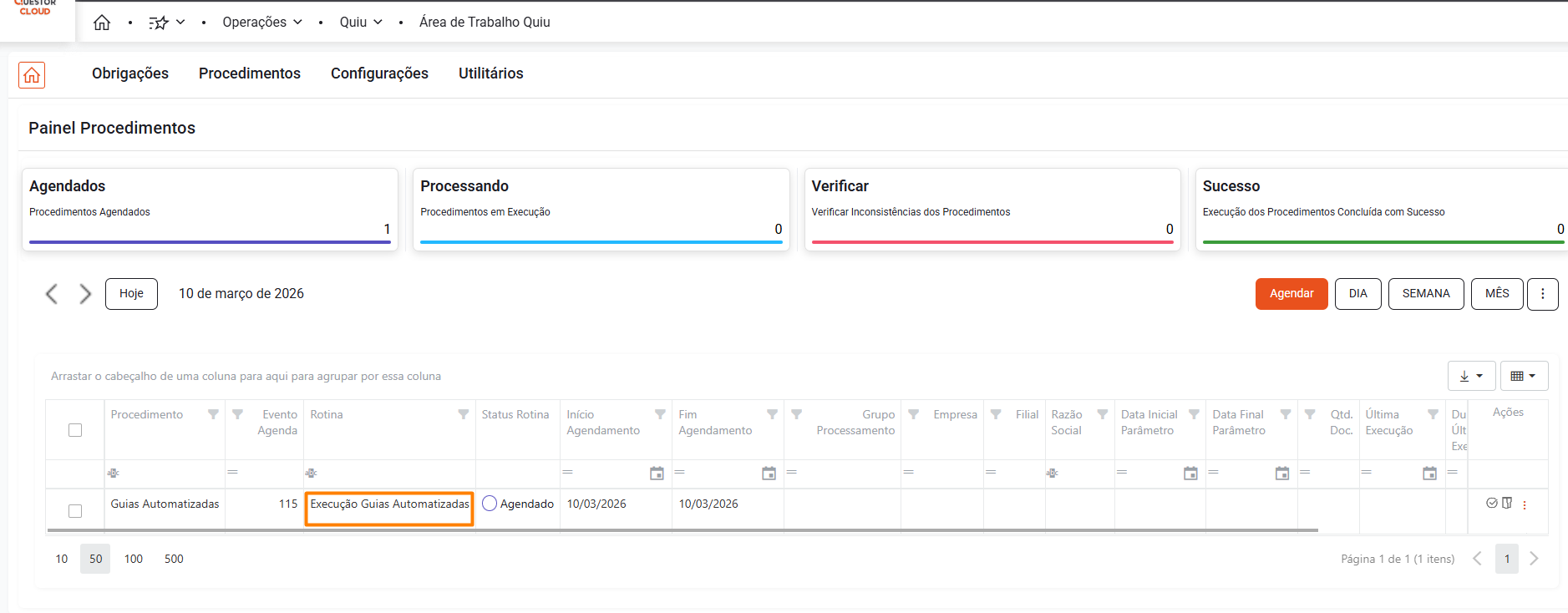Select the Guias Automatizadas row checkbox
The width and height of the screenshot is (1568, 613).
point(75,511)
